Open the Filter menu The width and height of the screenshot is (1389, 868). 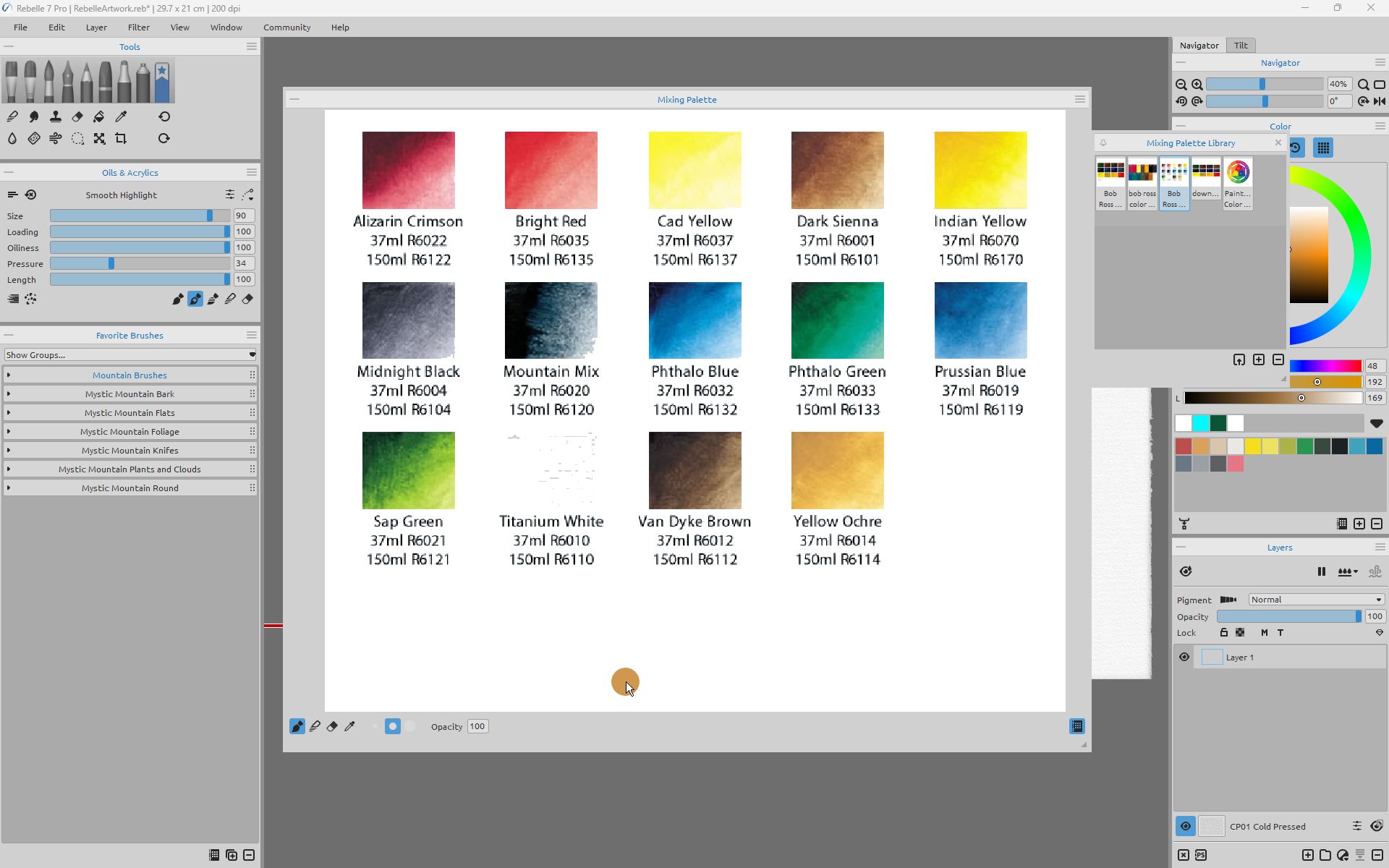[x=138, y=27]
